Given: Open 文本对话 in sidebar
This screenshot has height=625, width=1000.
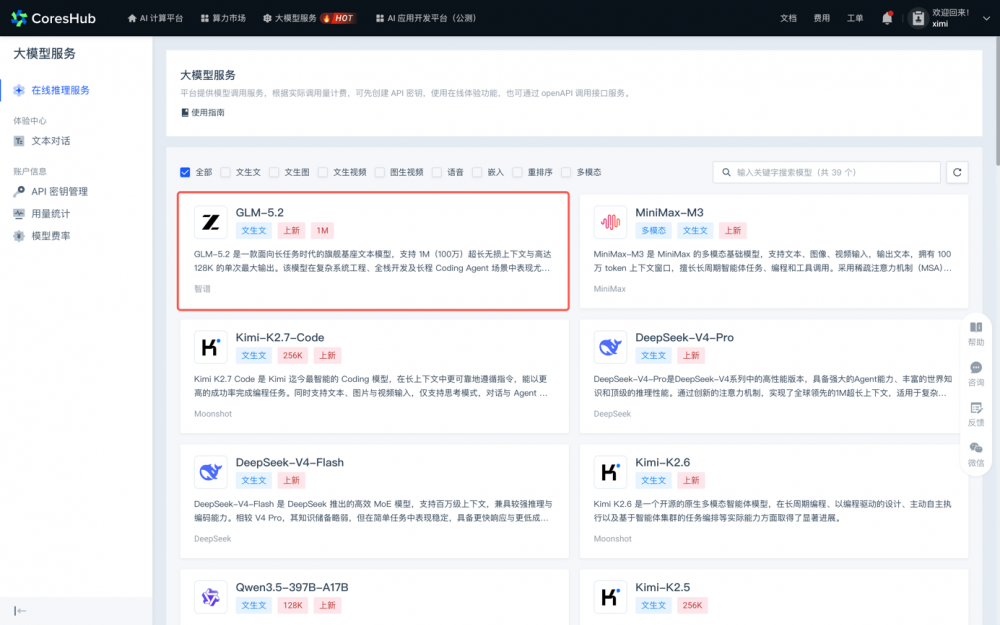Looking at the screenshot, I should point(51,141).
